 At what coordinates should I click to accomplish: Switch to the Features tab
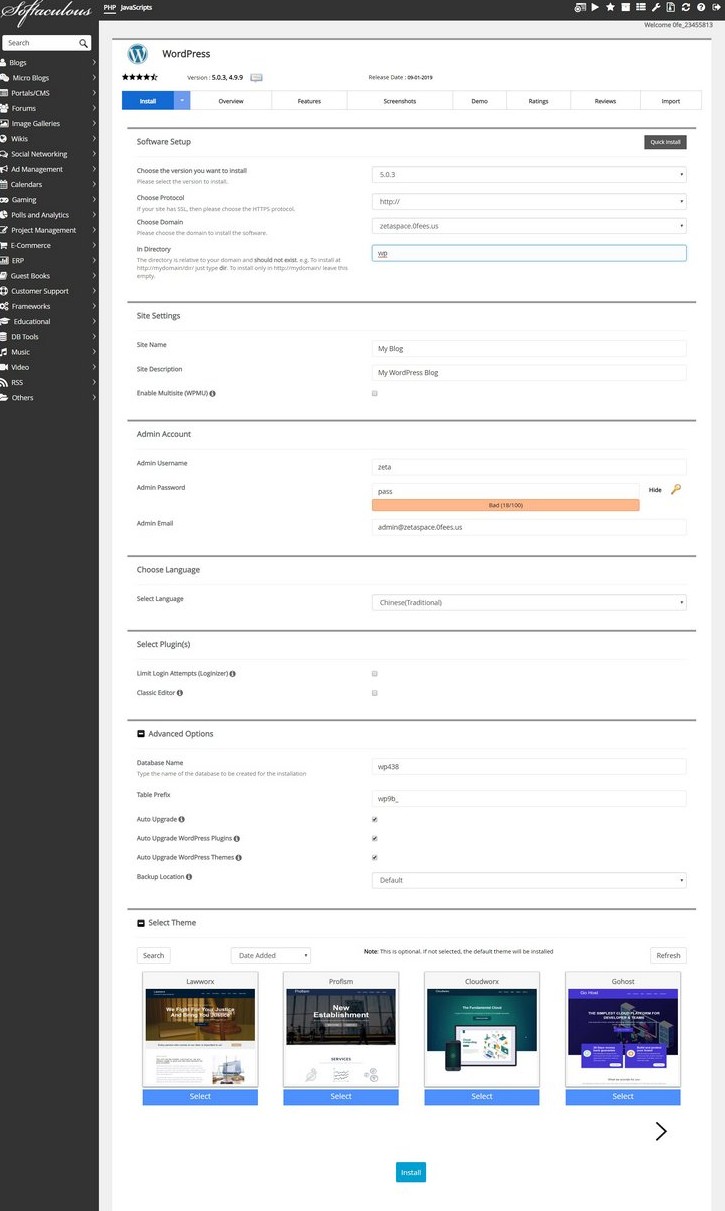pos(309,101)
